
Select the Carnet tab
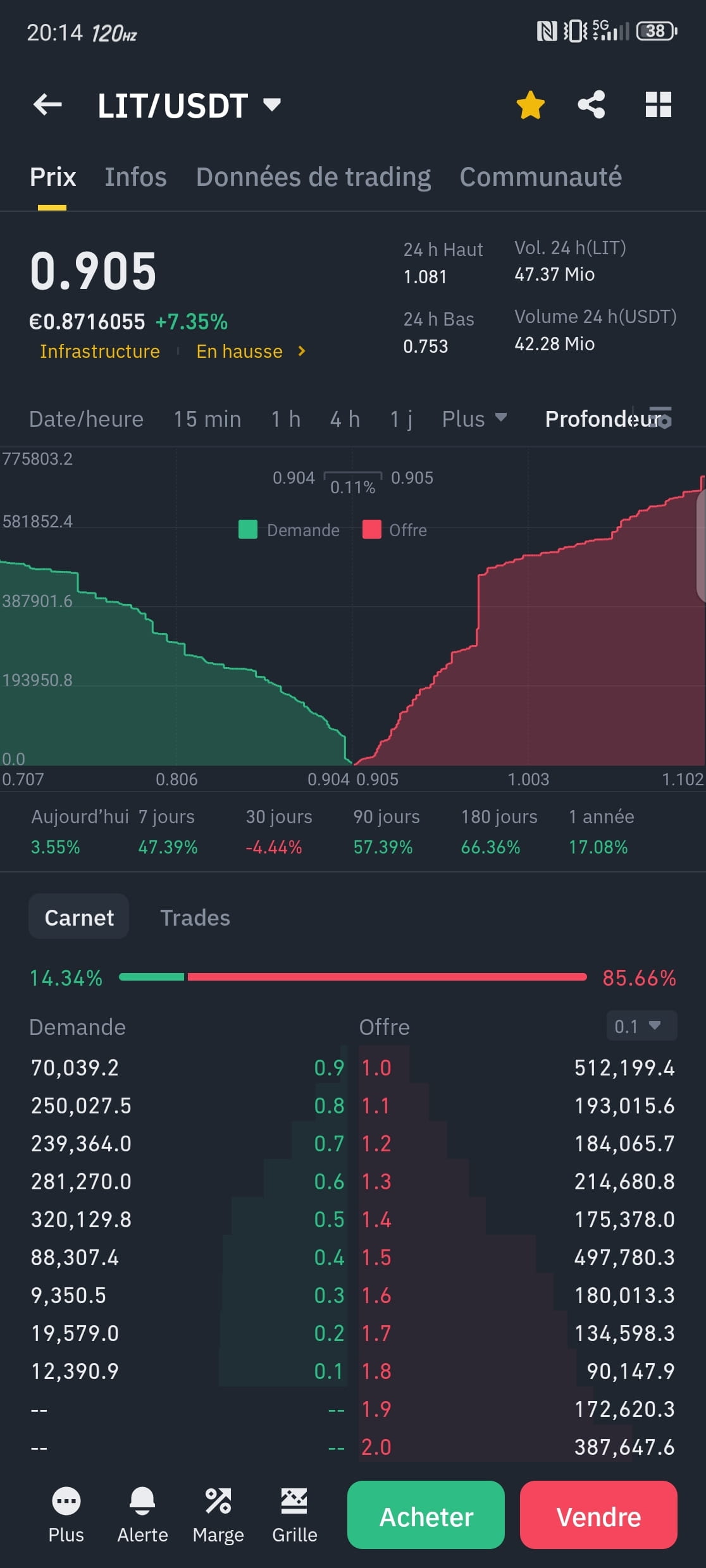[79, 917]
